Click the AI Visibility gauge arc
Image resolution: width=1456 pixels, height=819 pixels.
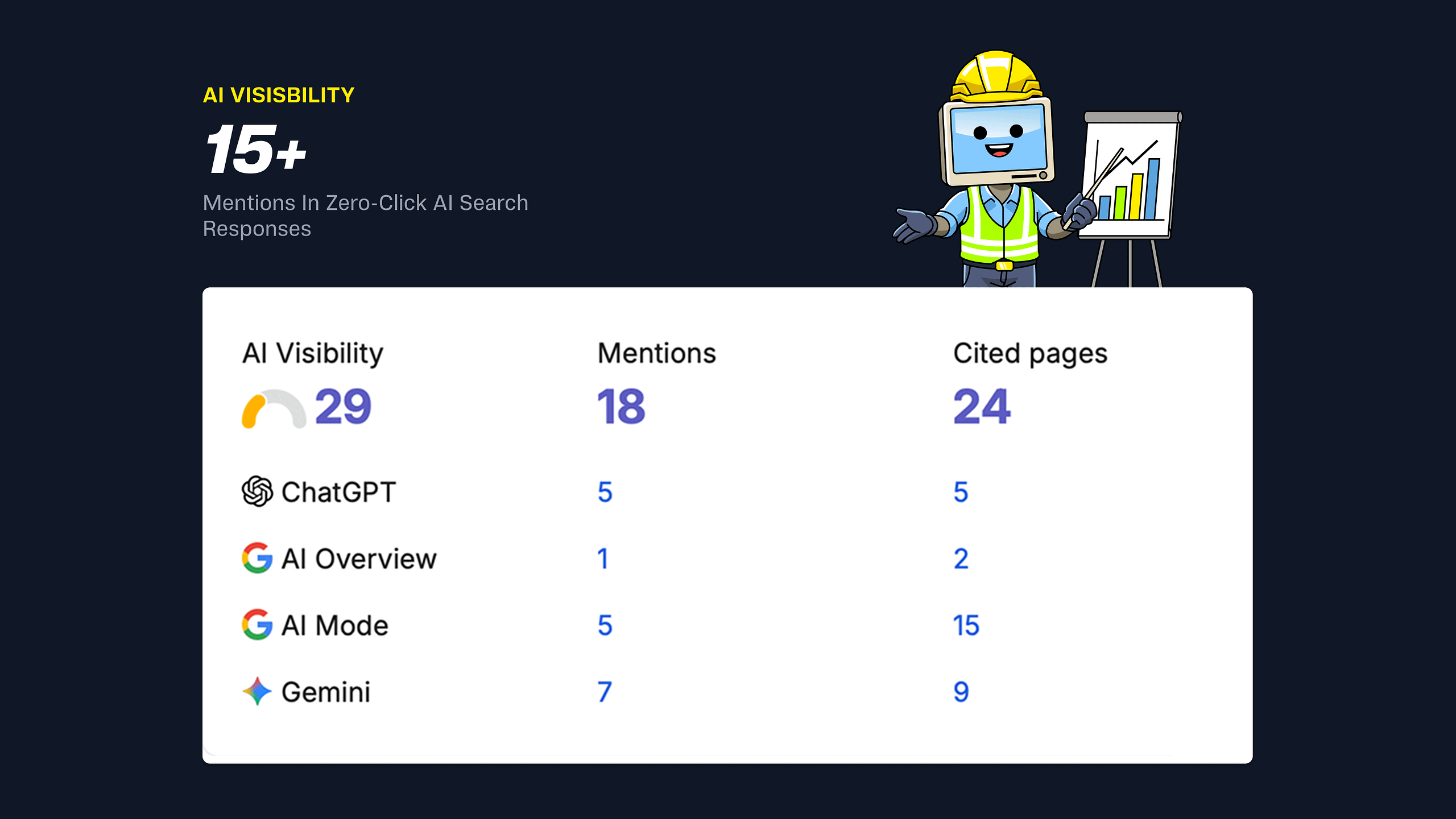click(274, 409)
